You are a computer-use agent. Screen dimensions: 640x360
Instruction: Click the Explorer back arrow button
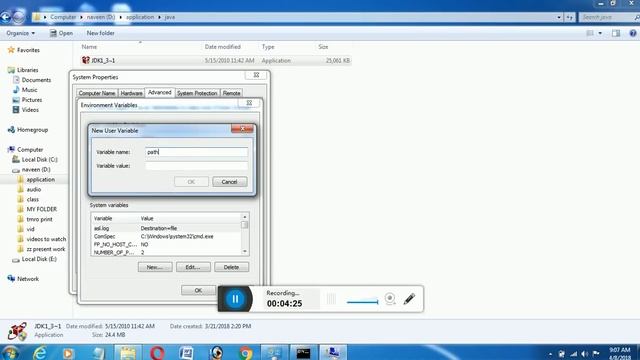point(6,17)
